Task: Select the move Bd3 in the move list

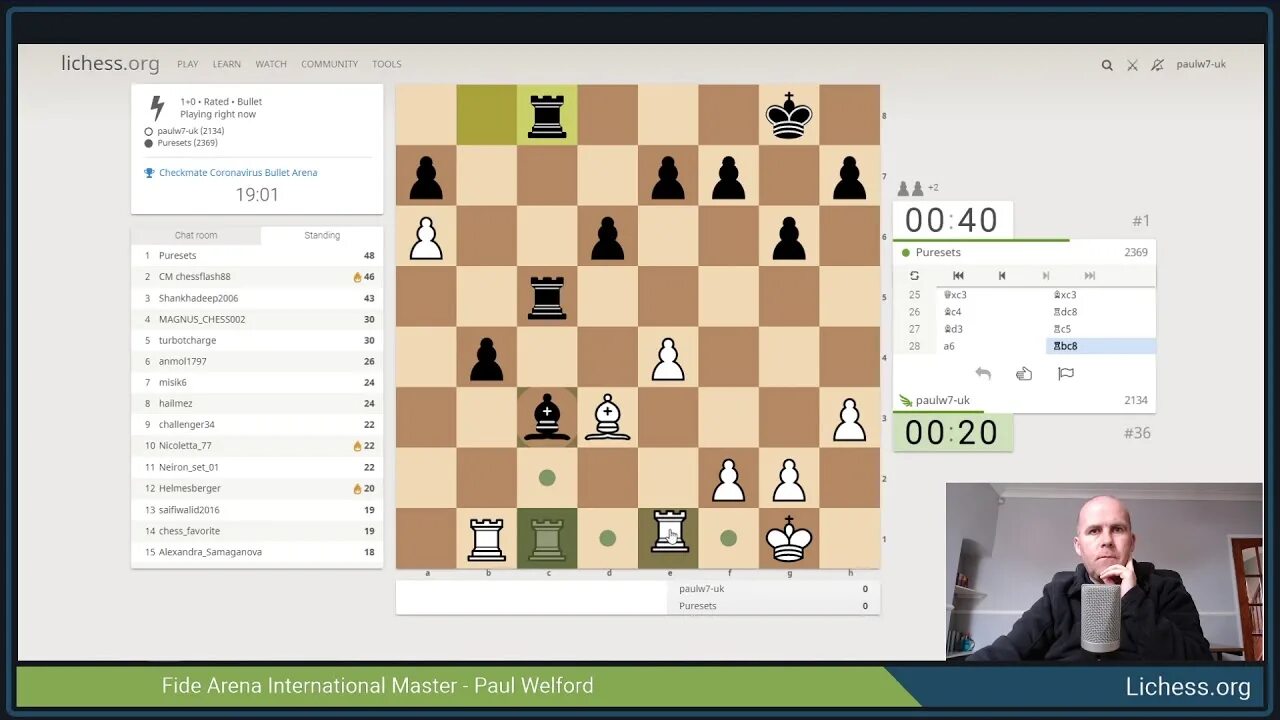Action: click(990, 329)
